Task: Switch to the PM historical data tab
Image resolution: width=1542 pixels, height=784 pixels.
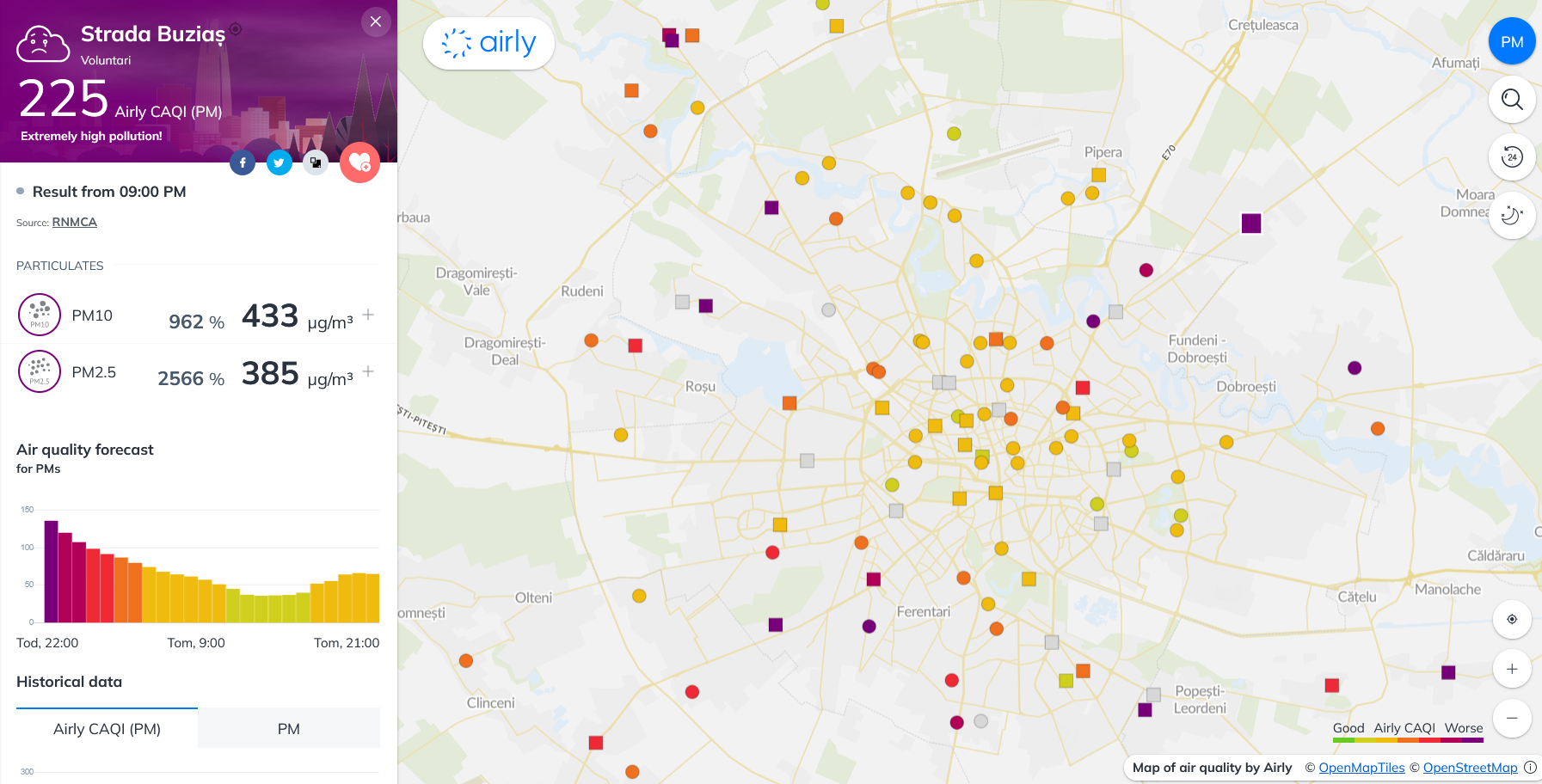Action: [x=289, y=729]
